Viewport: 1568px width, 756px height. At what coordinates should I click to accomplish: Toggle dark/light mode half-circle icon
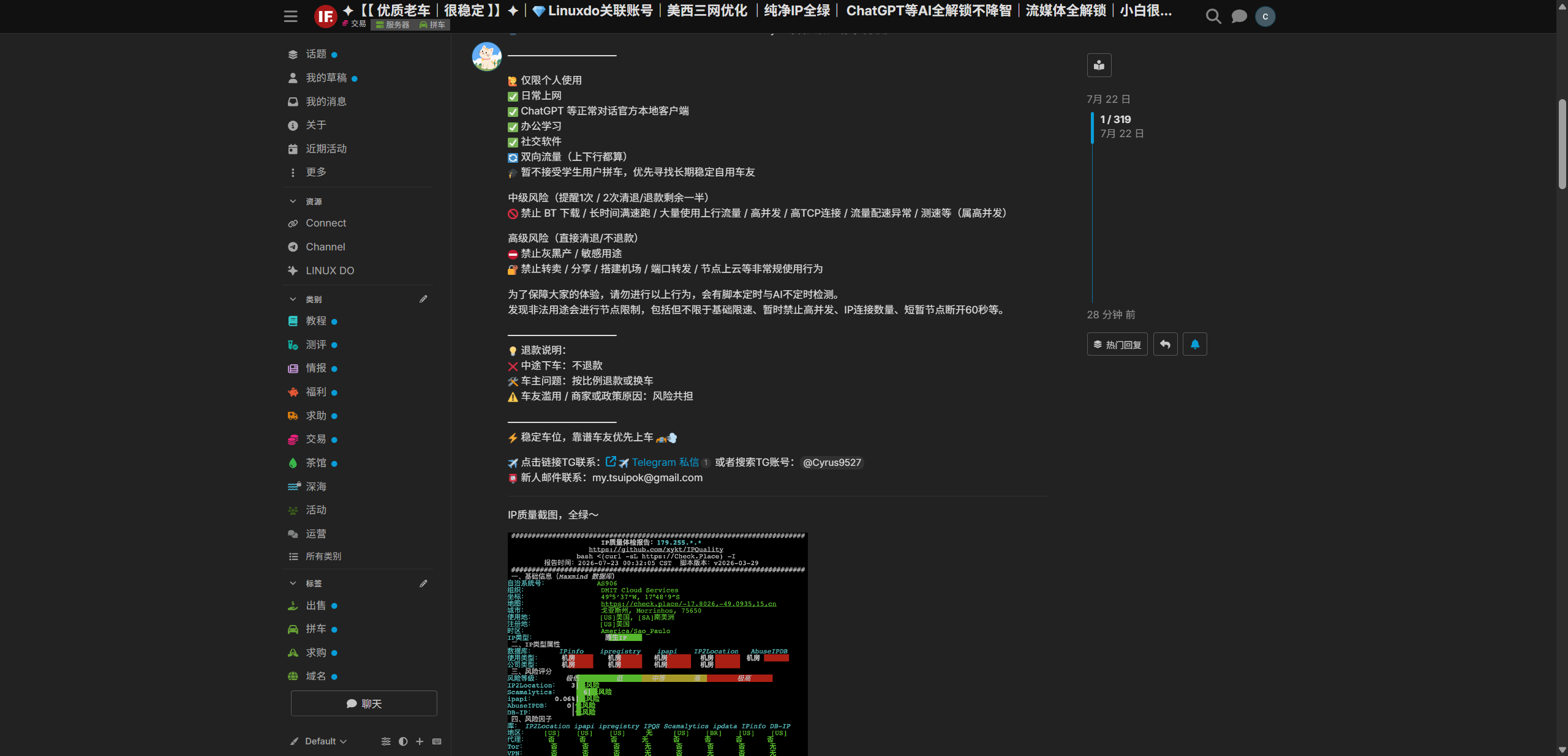(x=403, y=741)
